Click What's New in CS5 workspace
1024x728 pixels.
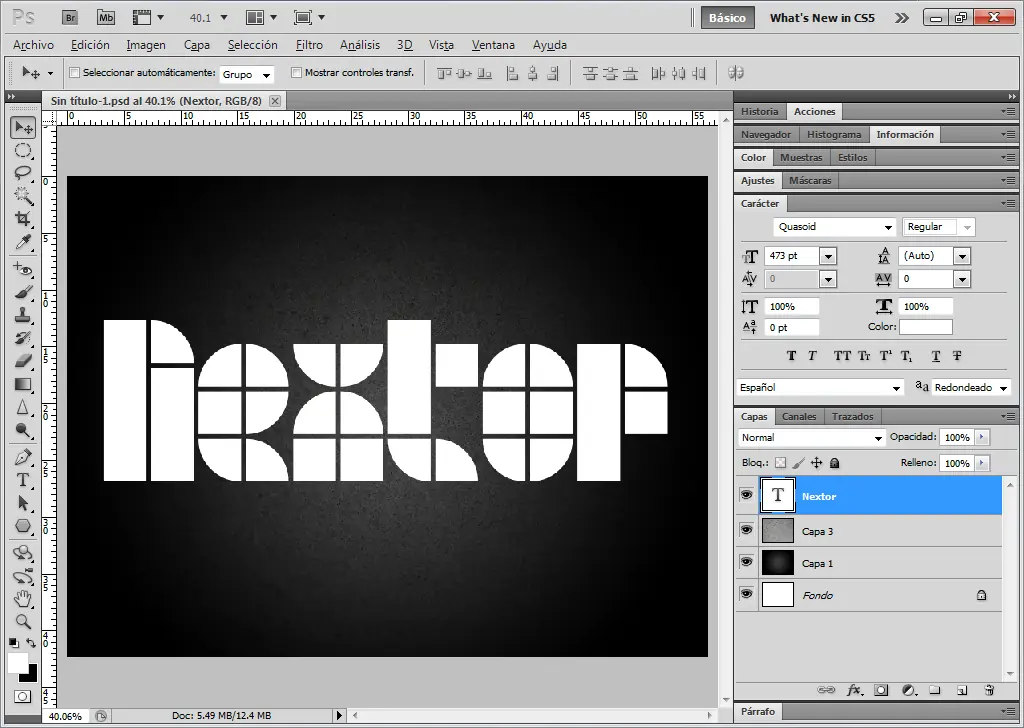point(822,18)
